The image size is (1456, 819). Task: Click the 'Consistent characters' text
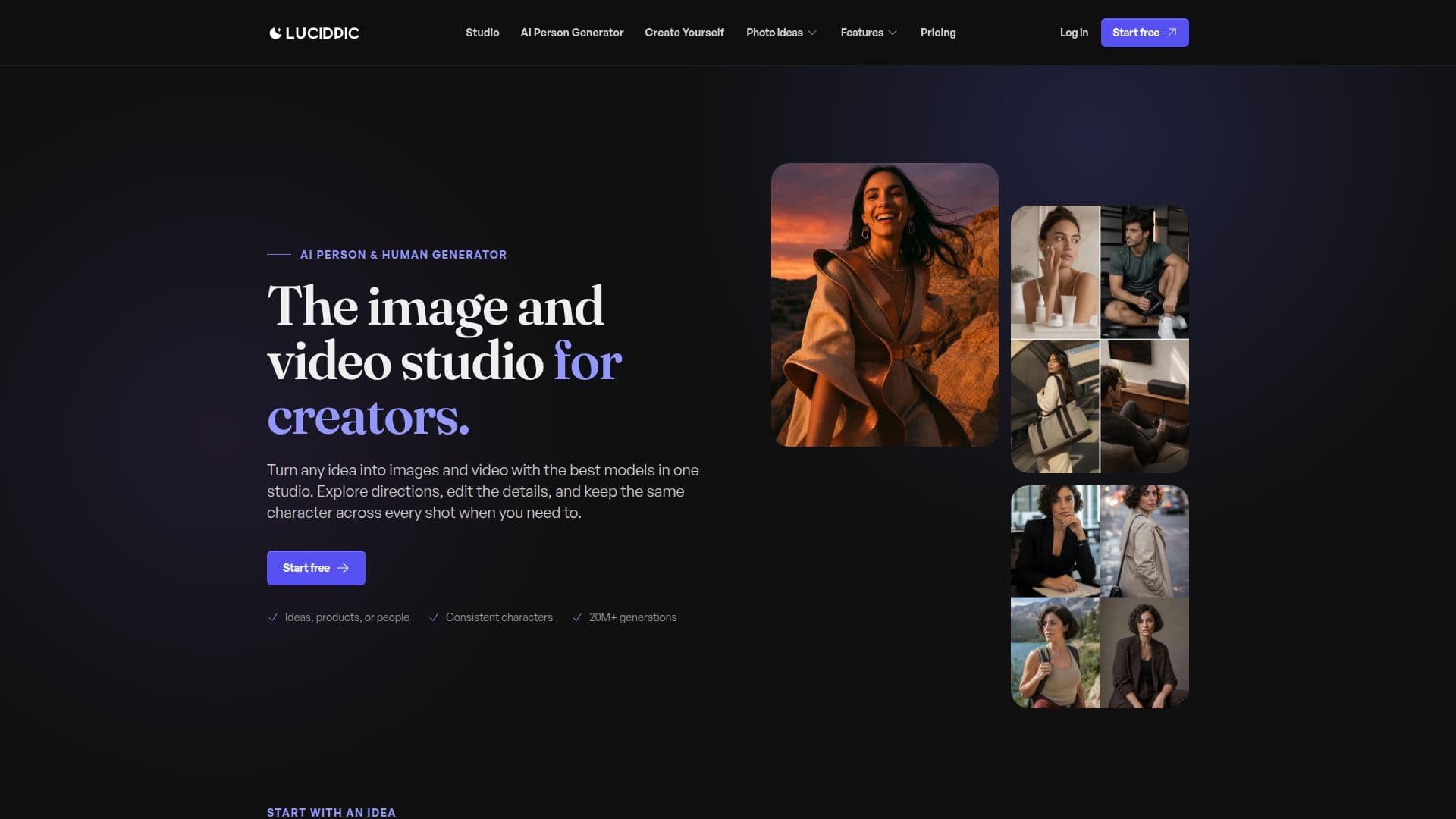coord(499,617)
